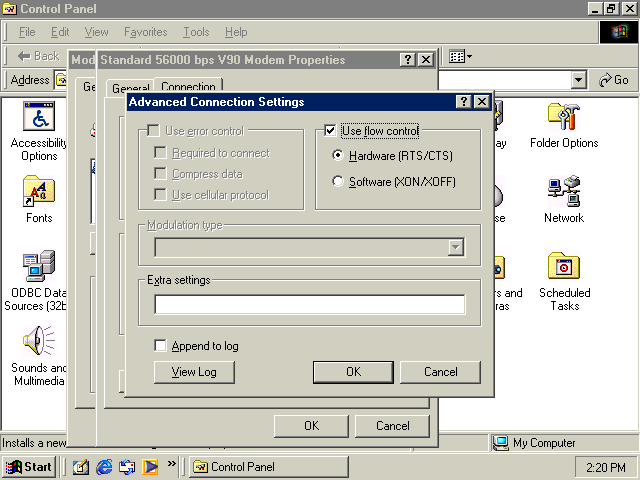The image size is (640, 480).
Task: Click the Go button beside address bar
Action: tap(613, 80)
